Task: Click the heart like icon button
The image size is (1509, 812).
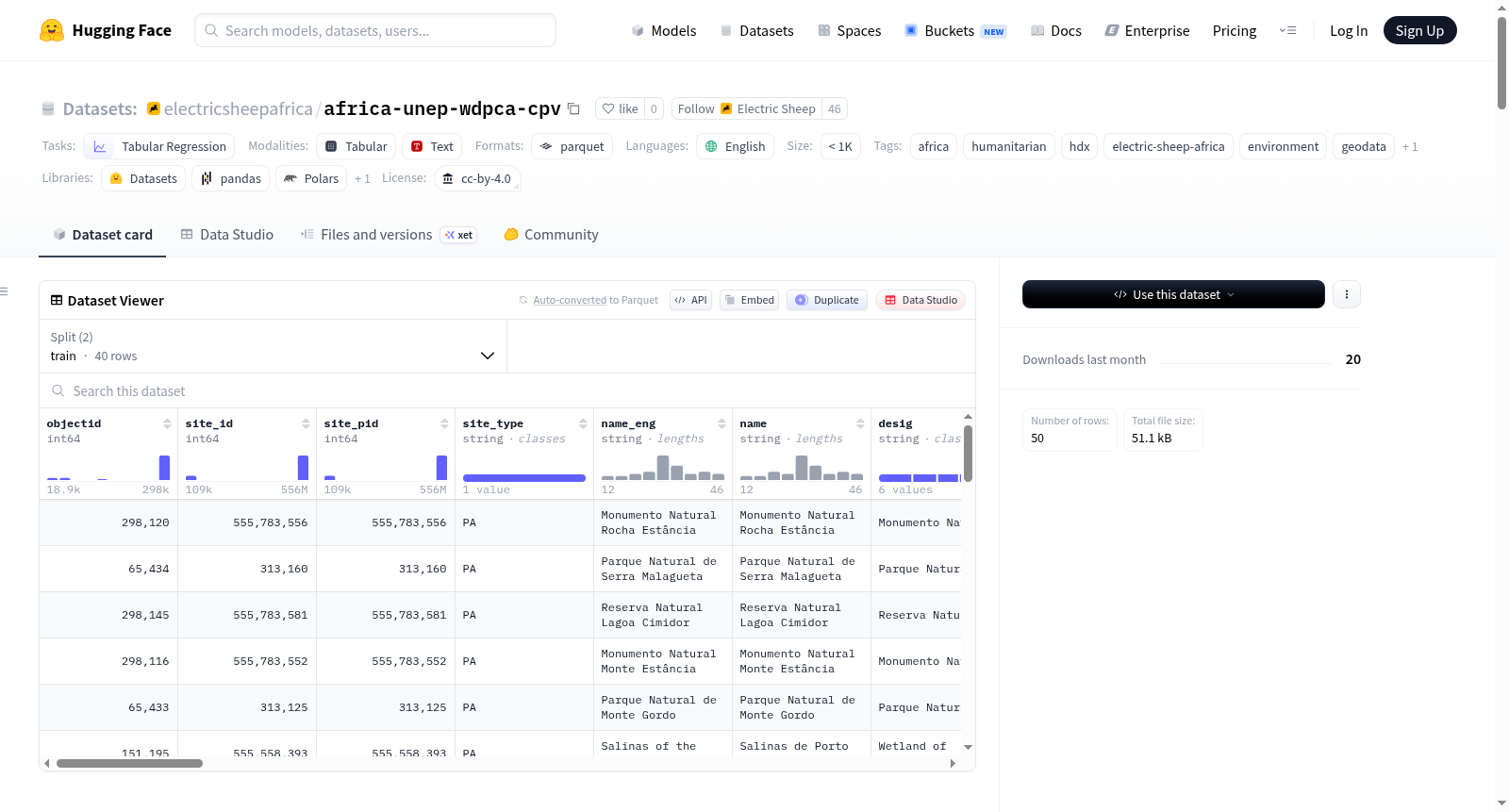Action: 621,108
